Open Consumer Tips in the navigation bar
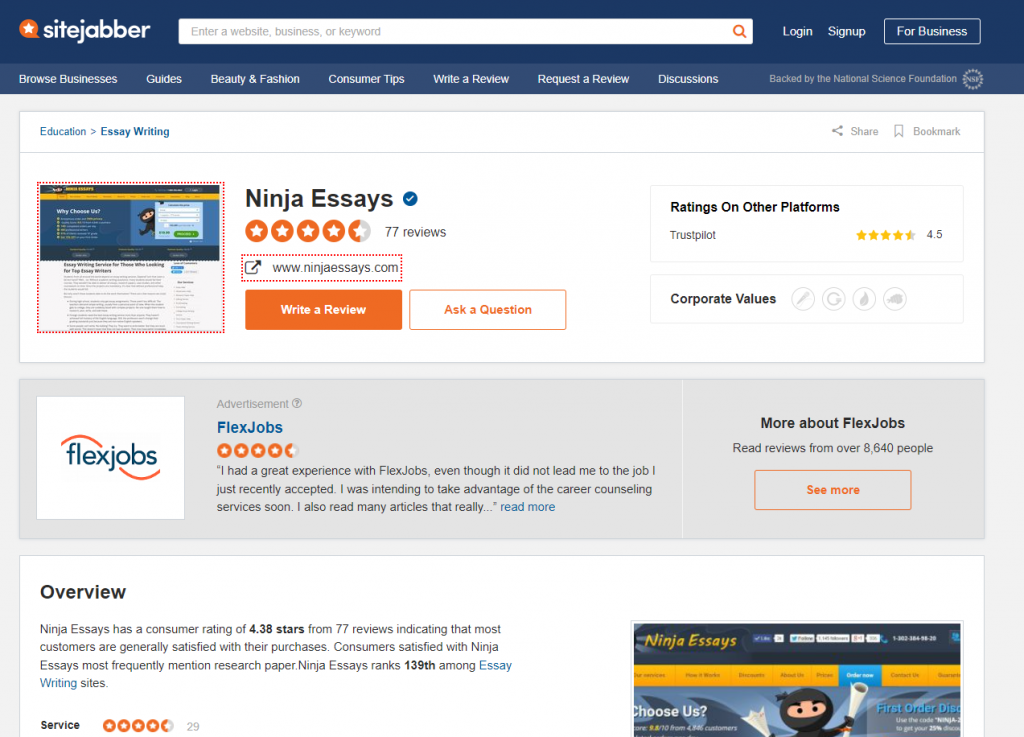1024x737 pixels. coord(366,79)
